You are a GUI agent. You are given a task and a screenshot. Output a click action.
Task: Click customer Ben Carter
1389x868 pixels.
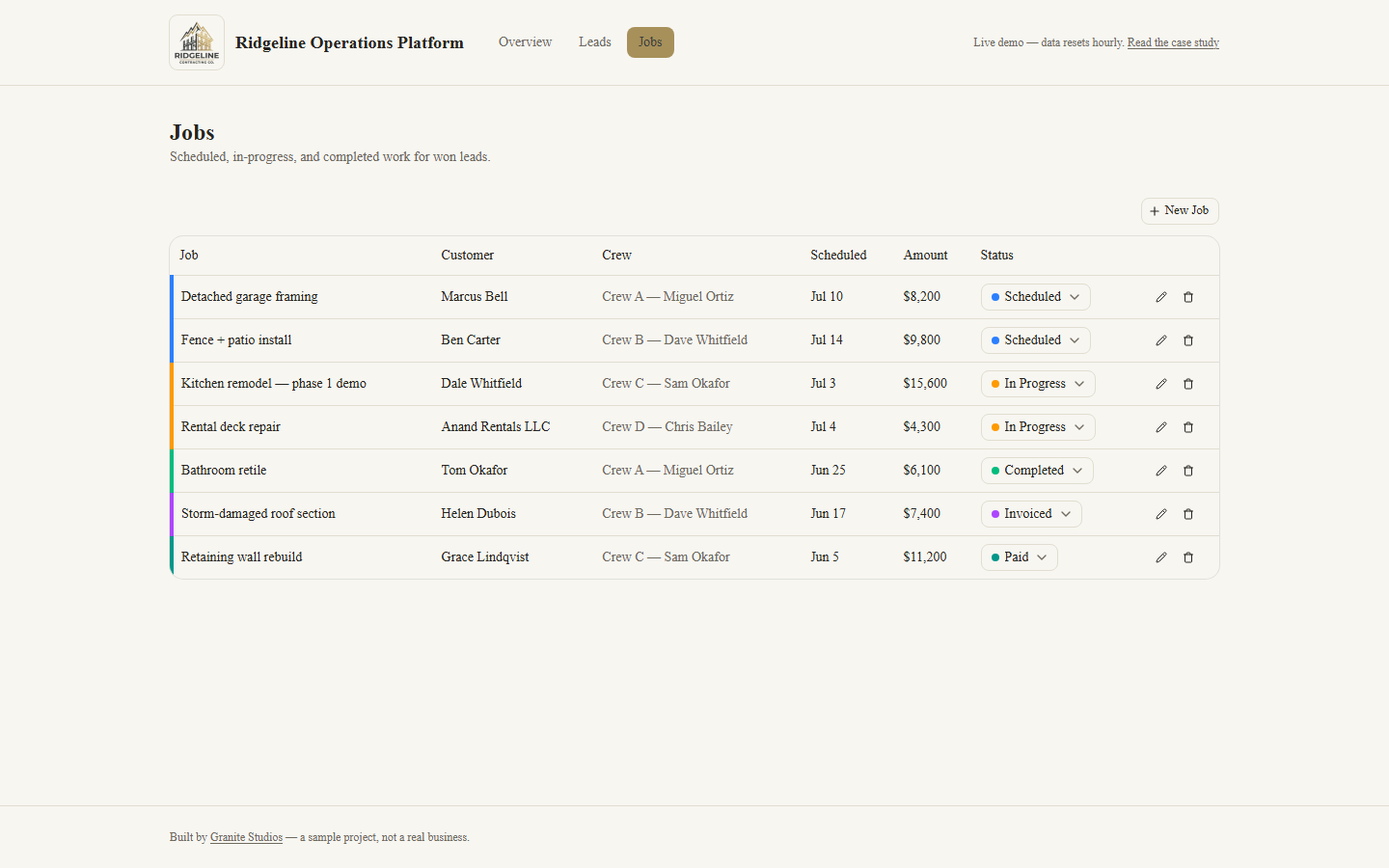pos(471,340)
